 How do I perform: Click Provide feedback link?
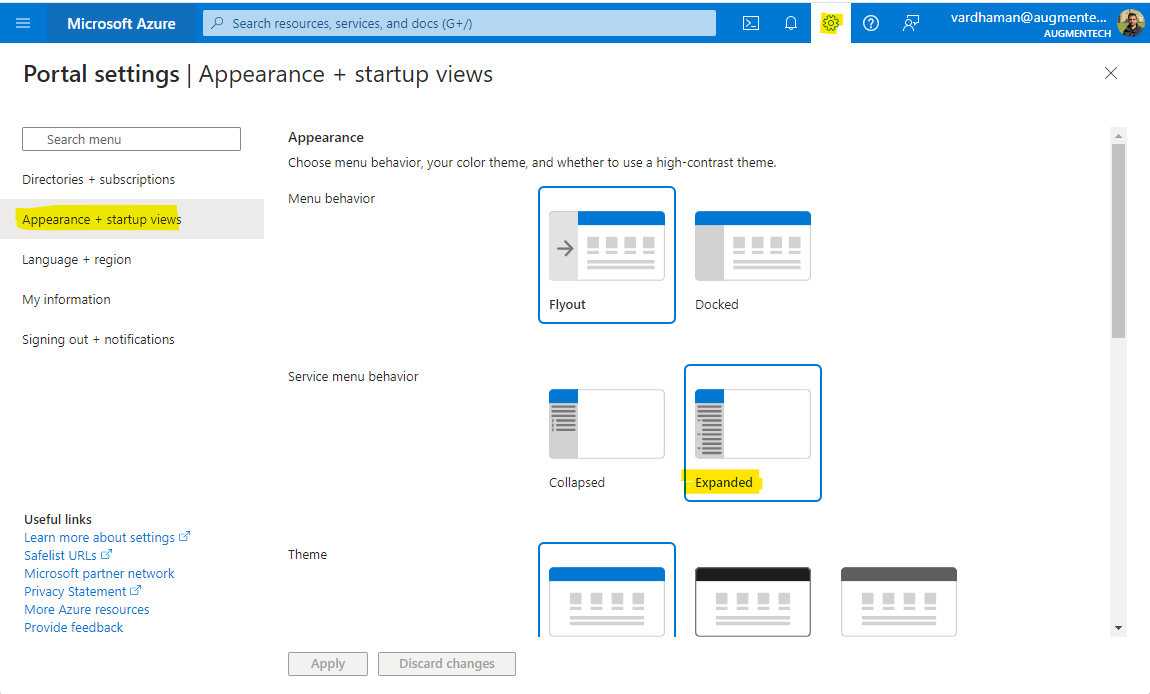point(73,627)
